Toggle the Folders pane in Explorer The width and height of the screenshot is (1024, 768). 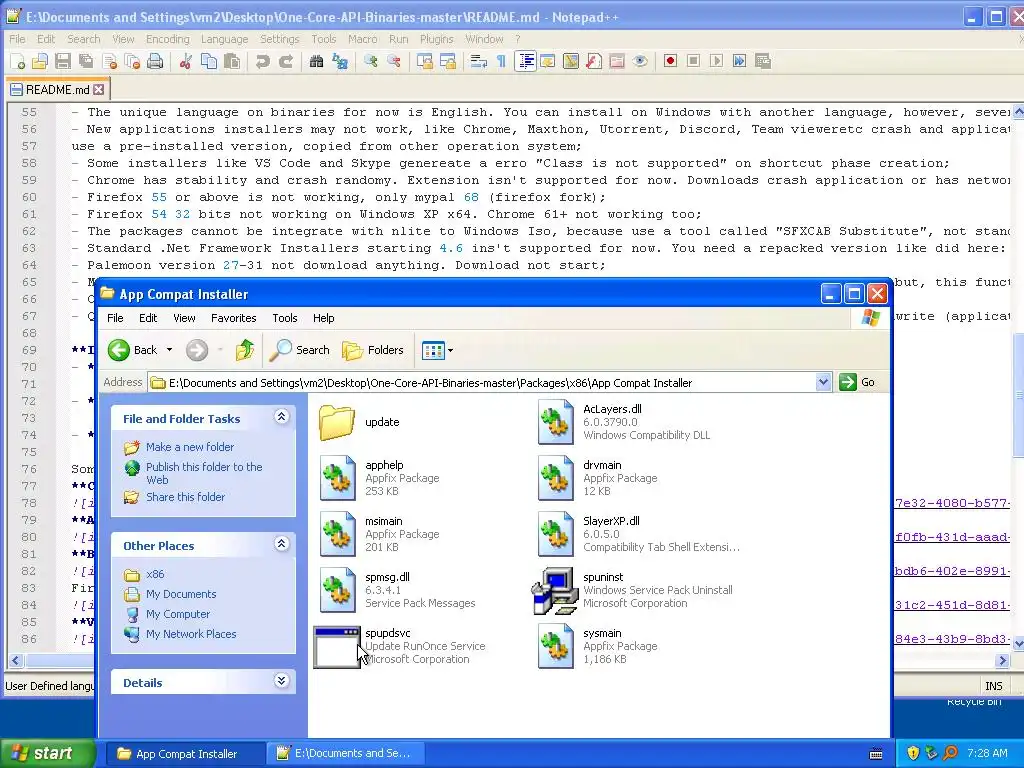373,350
